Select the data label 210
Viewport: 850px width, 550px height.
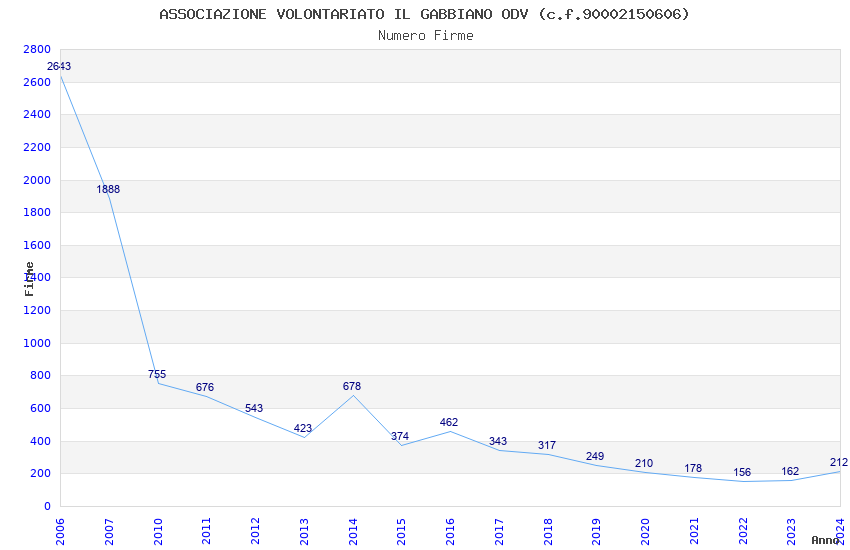[x=644, y=463]
